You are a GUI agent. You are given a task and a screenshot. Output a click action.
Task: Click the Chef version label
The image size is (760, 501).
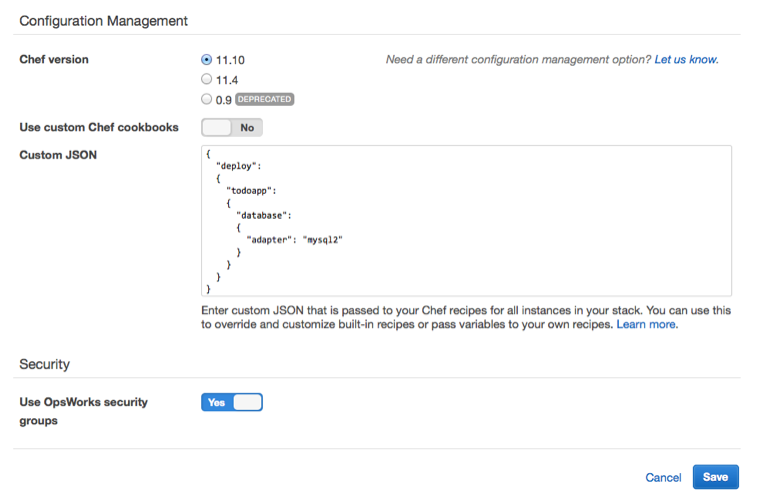pos(54,60)
